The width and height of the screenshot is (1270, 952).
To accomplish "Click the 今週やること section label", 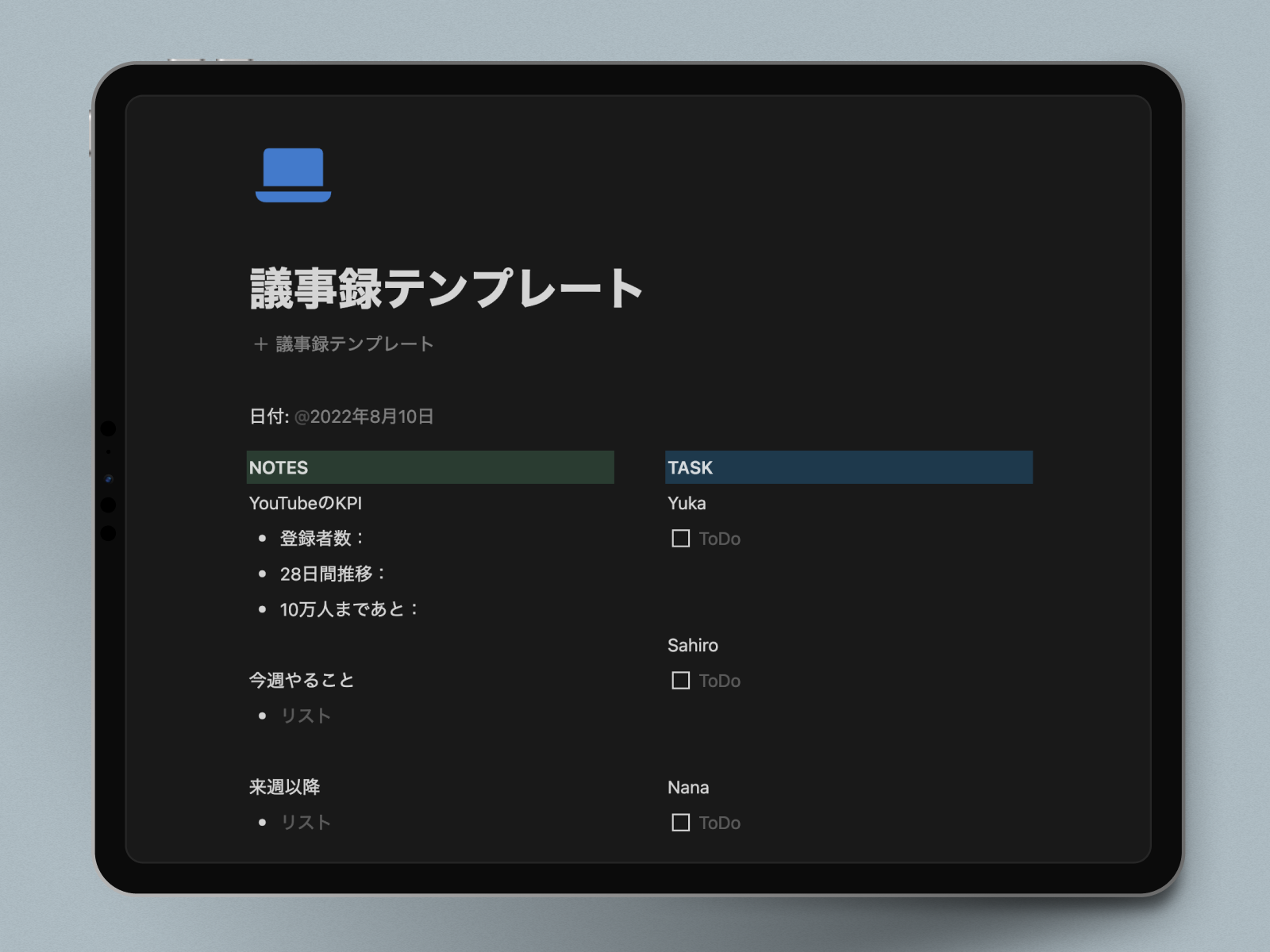I will (x=302, y=681).
